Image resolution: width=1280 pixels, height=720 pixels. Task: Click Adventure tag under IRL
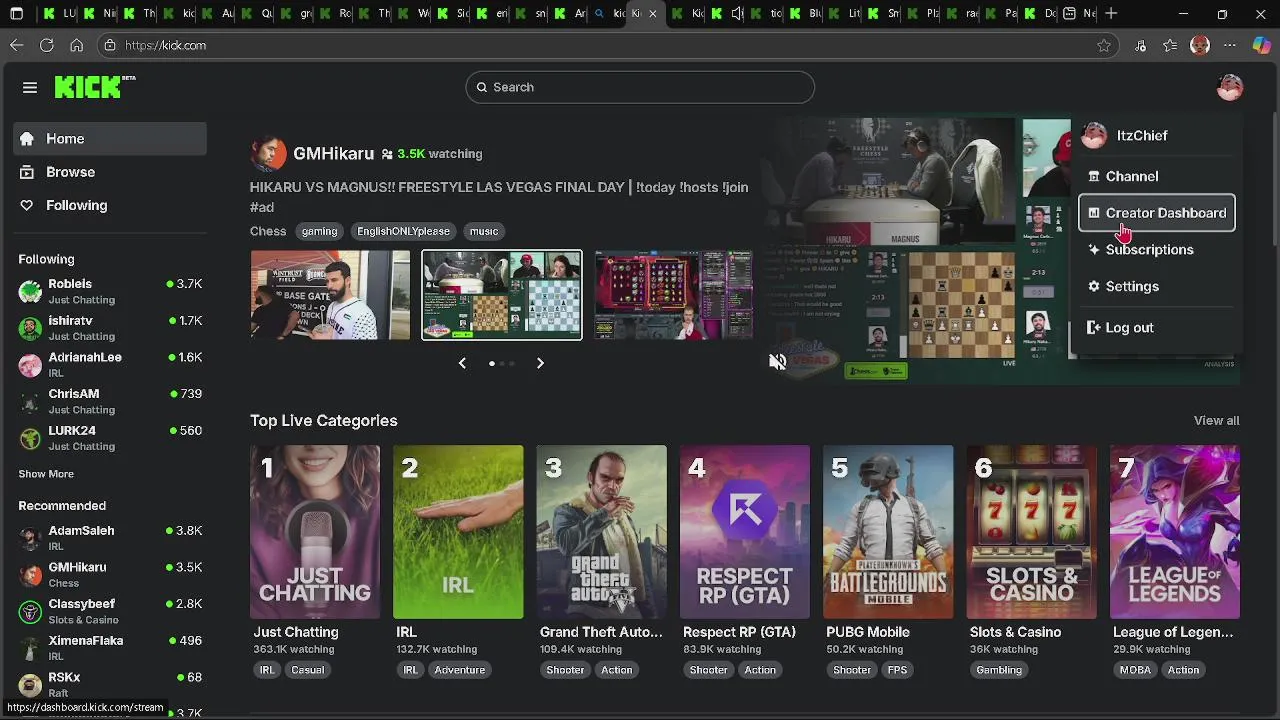pyautogui.click(x=459, y=670)
